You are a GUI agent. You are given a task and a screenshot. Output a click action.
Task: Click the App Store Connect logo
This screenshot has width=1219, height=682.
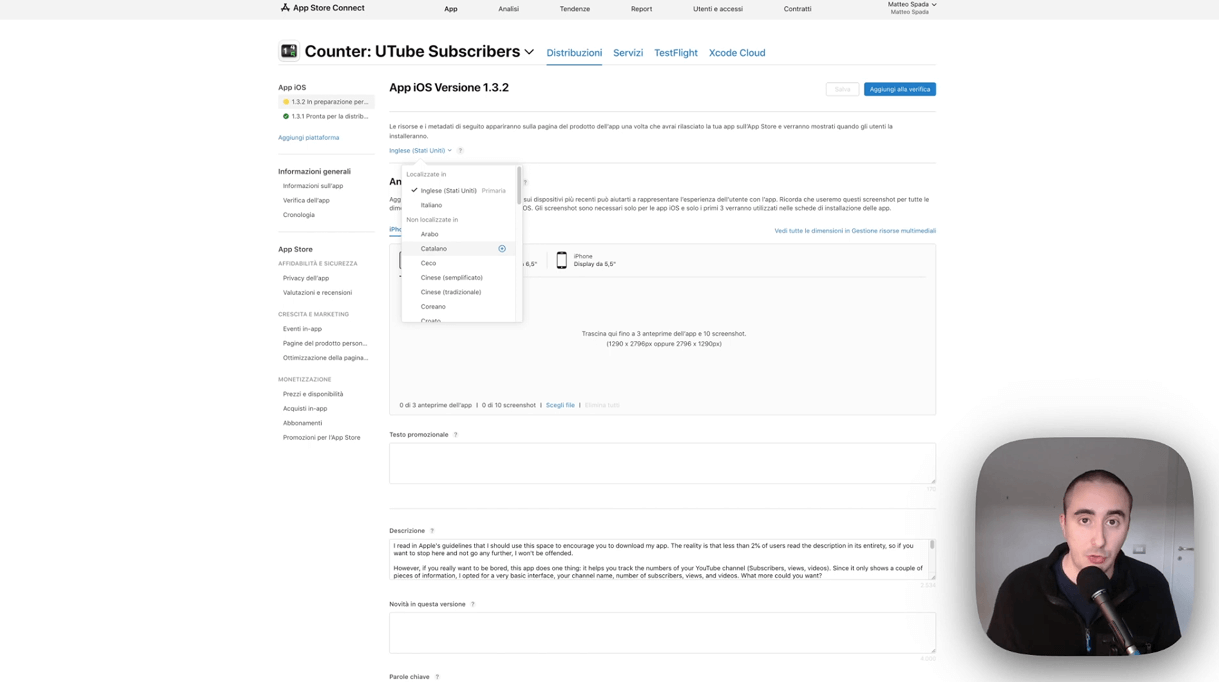click(285, 8)
